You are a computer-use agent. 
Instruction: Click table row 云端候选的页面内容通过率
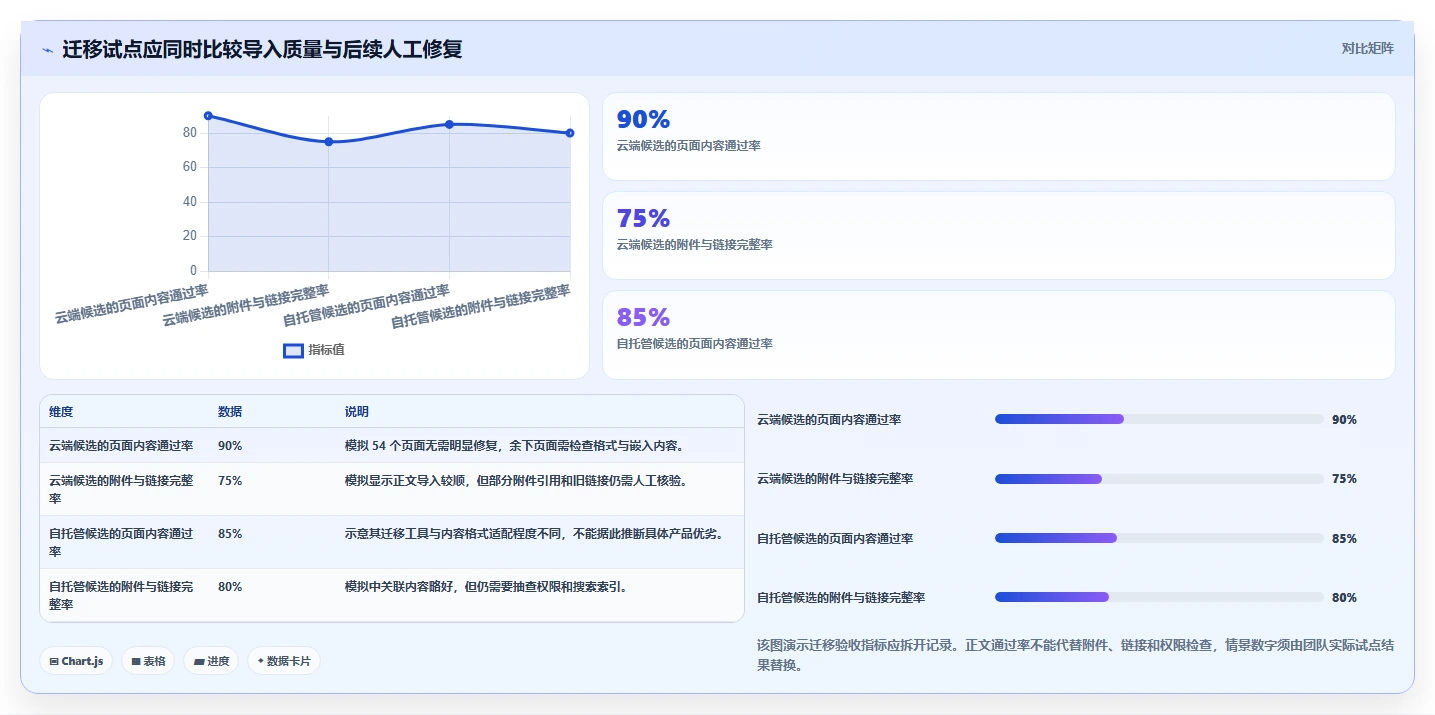click(392, 446)
